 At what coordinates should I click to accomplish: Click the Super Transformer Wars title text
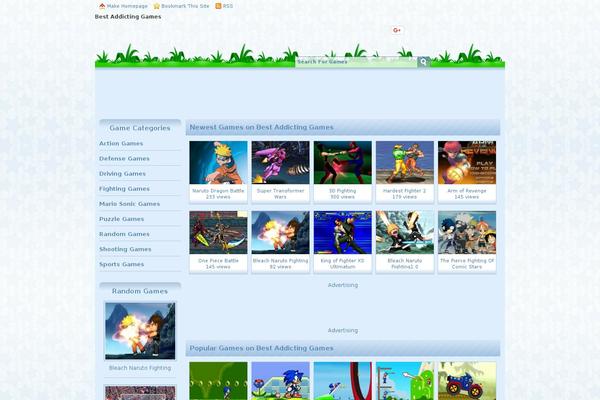[x=280, y=193]
